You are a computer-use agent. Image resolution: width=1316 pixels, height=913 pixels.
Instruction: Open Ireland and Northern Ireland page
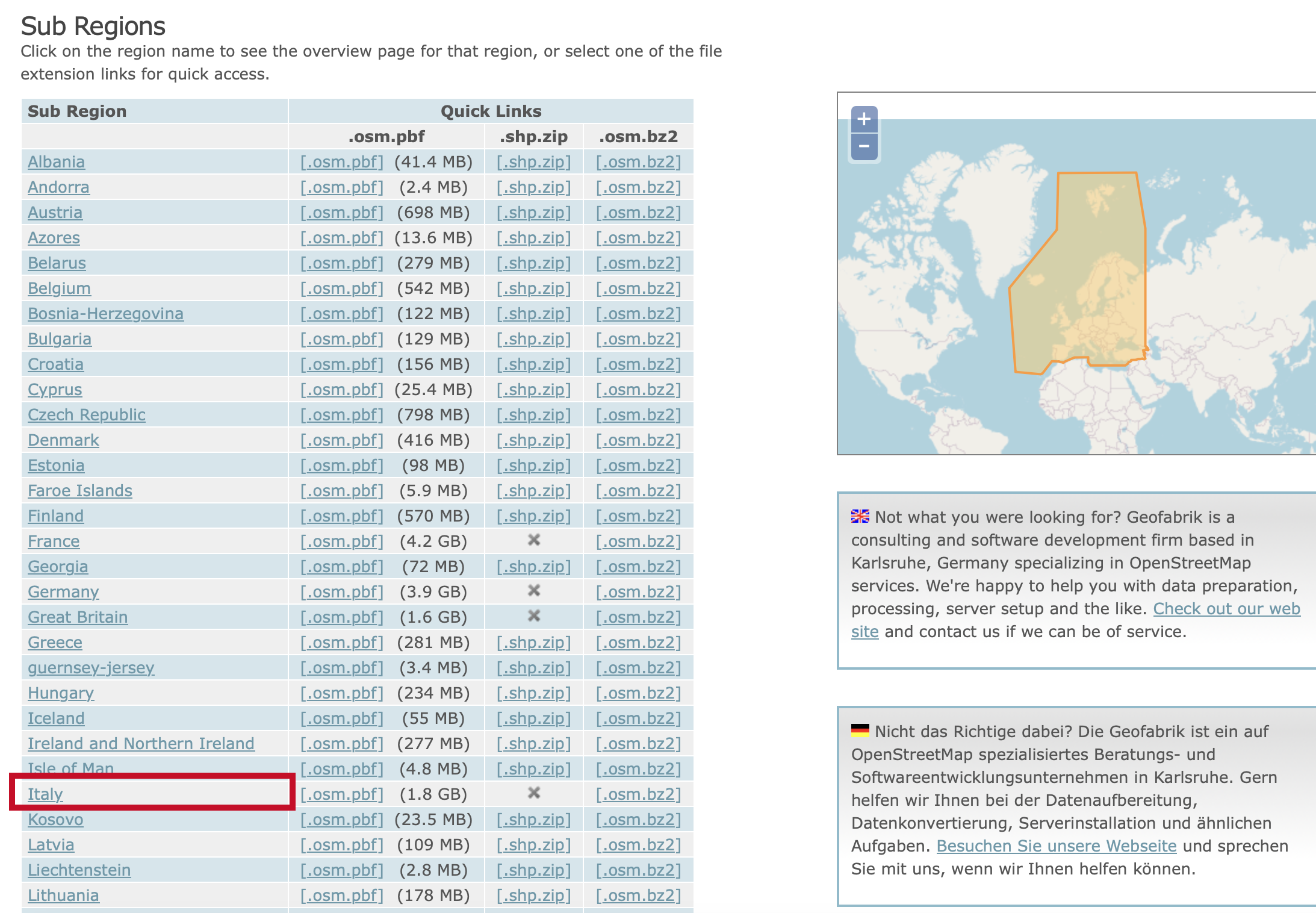click(x=141, y=744)
